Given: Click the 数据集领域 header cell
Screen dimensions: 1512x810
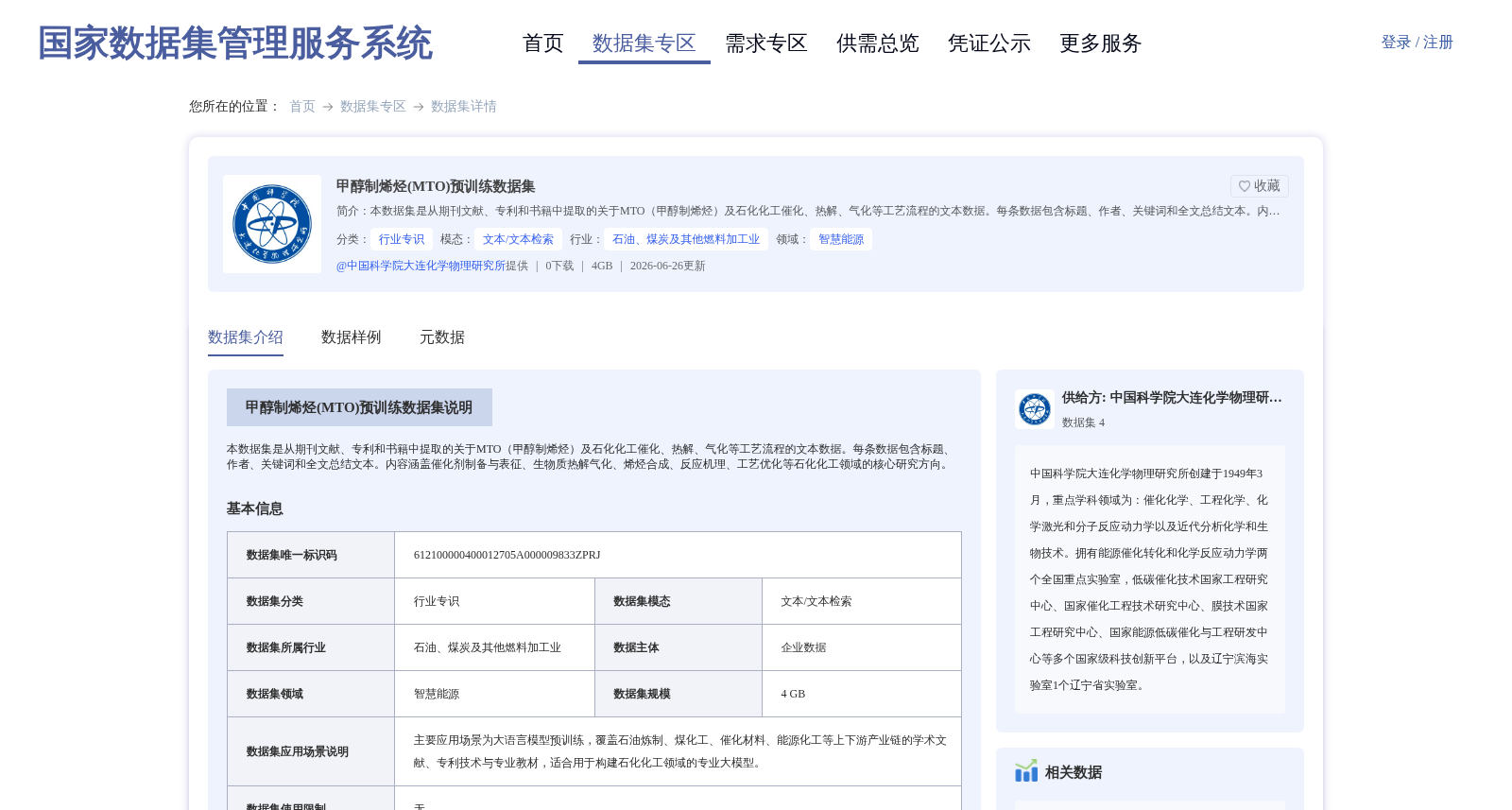Looking at the screenshot, I should pos(311,694).
